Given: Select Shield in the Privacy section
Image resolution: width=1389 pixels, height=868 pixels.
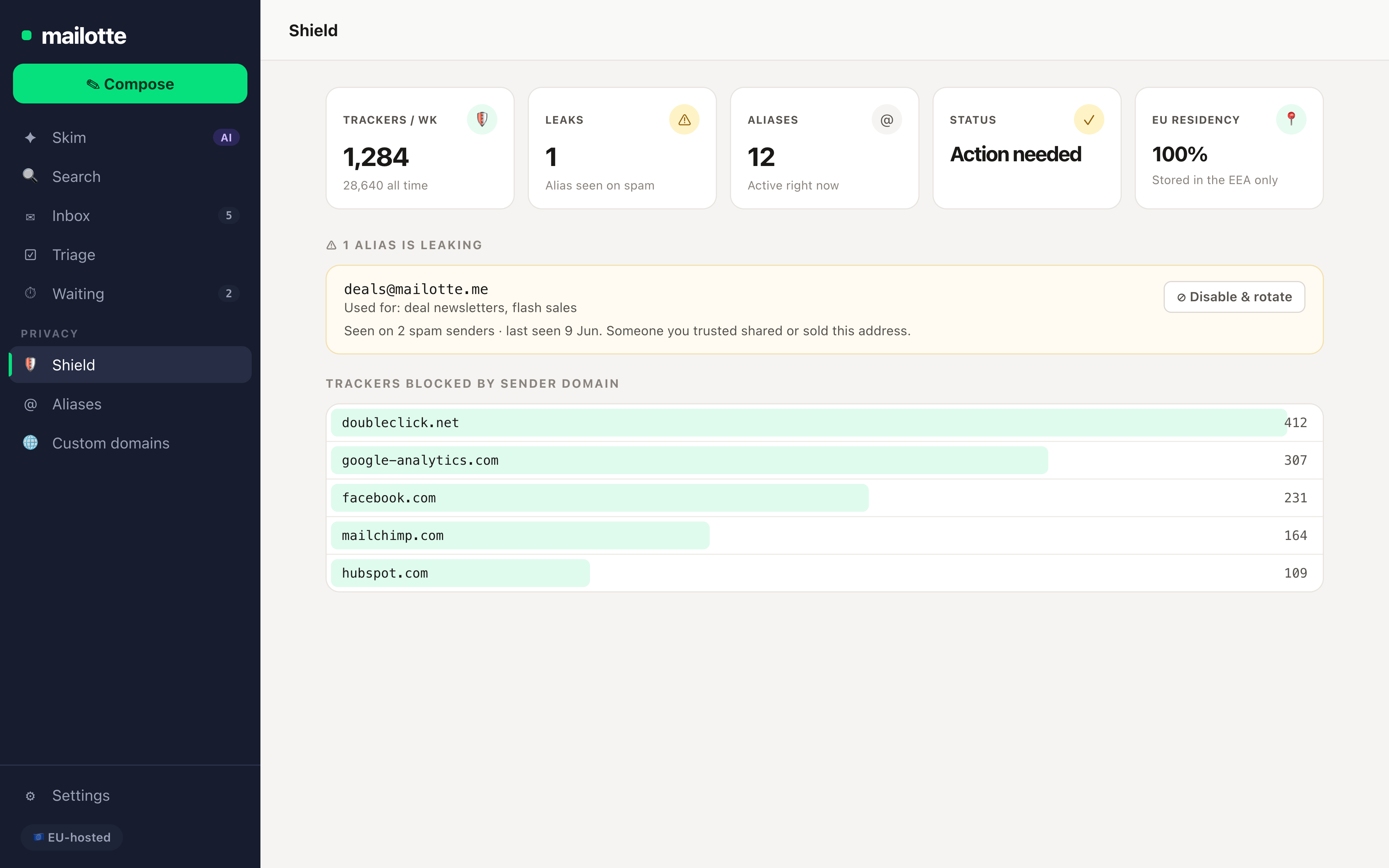Looking at the screenshot, I should click(x=130, y=365).
